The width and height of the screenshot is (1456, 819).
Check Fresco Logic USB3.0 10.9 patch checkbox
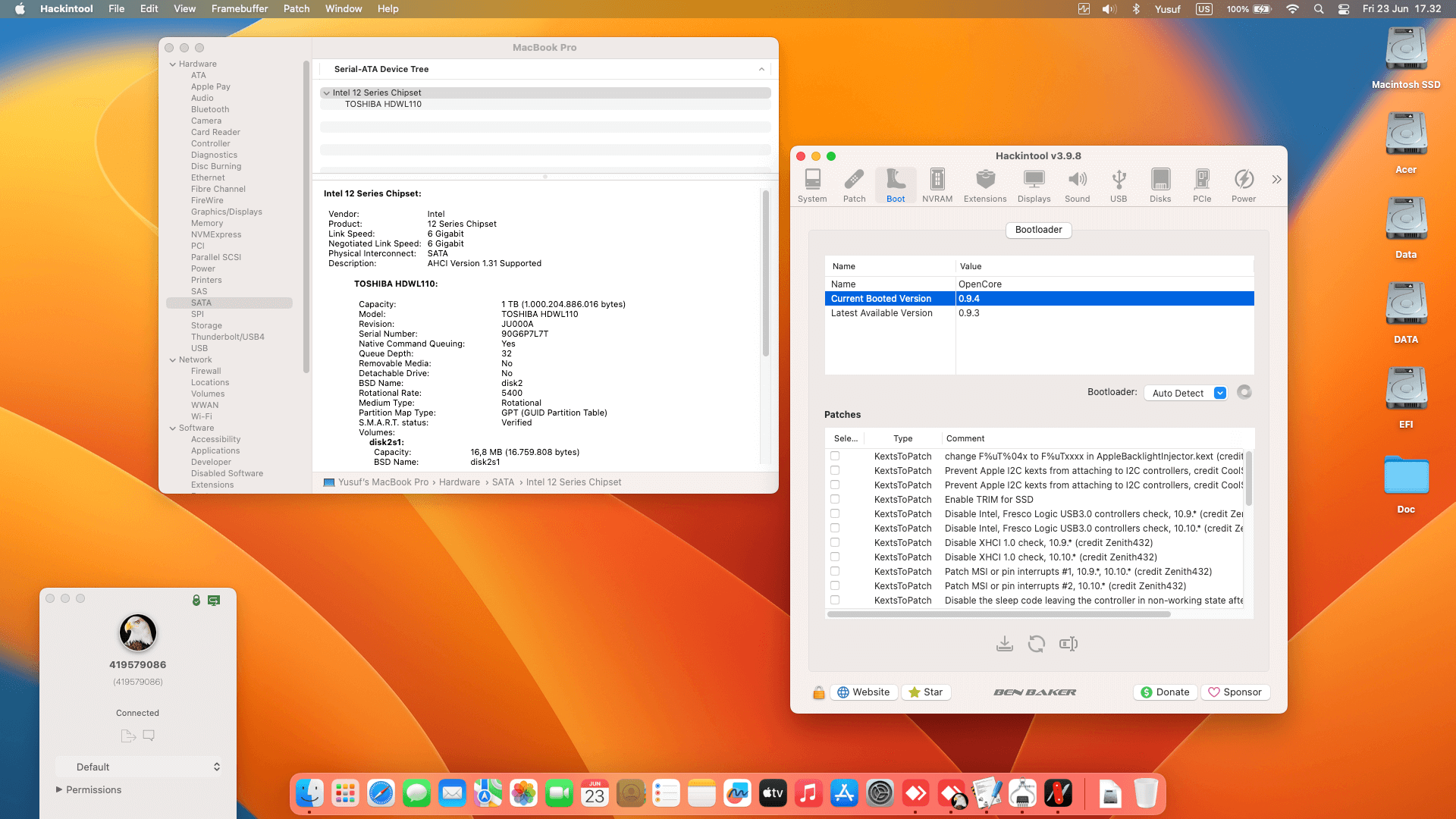[x=835, y=513]
